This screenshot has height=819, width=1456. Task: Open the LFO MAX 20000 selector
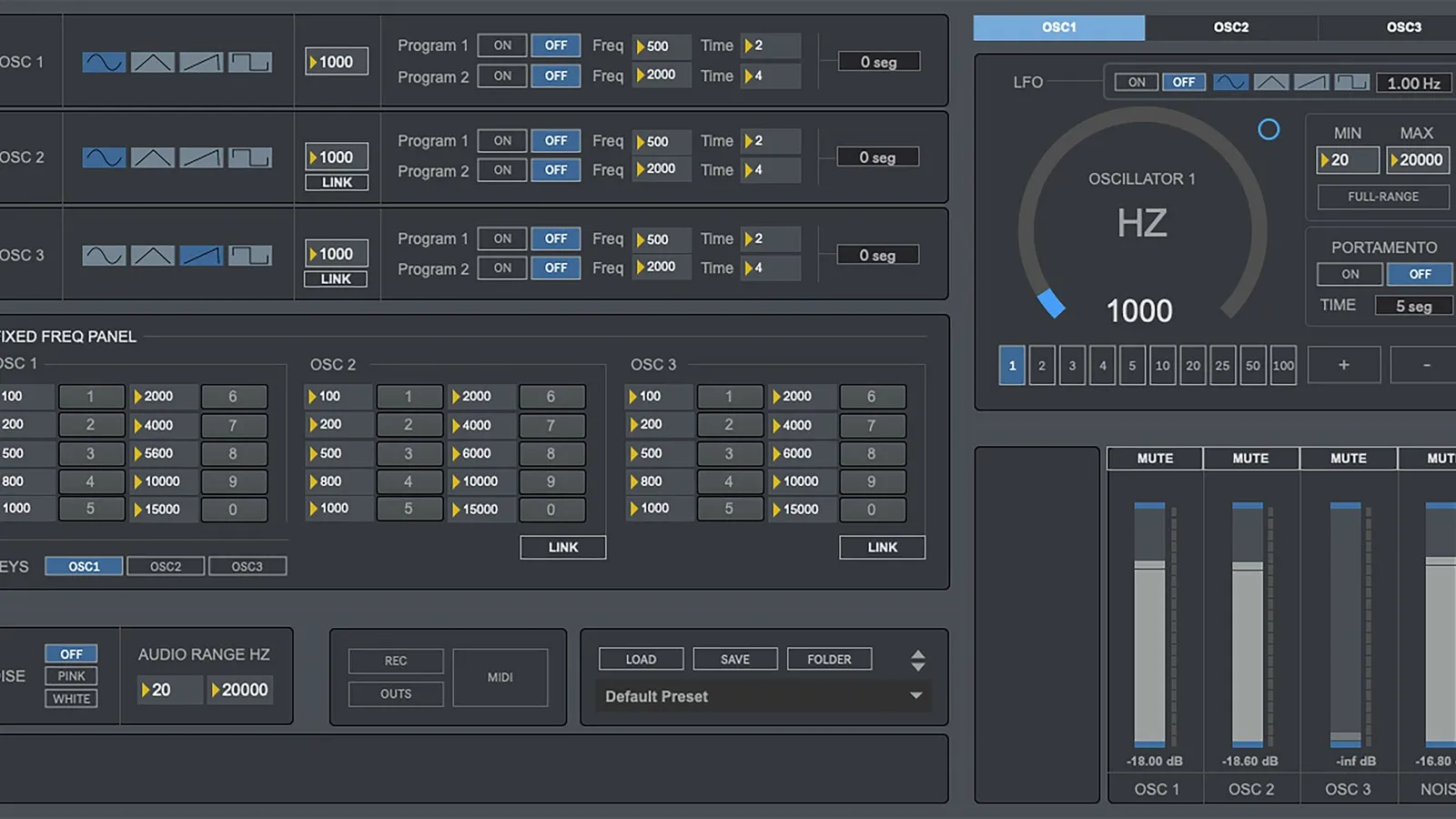point(1418,160)
